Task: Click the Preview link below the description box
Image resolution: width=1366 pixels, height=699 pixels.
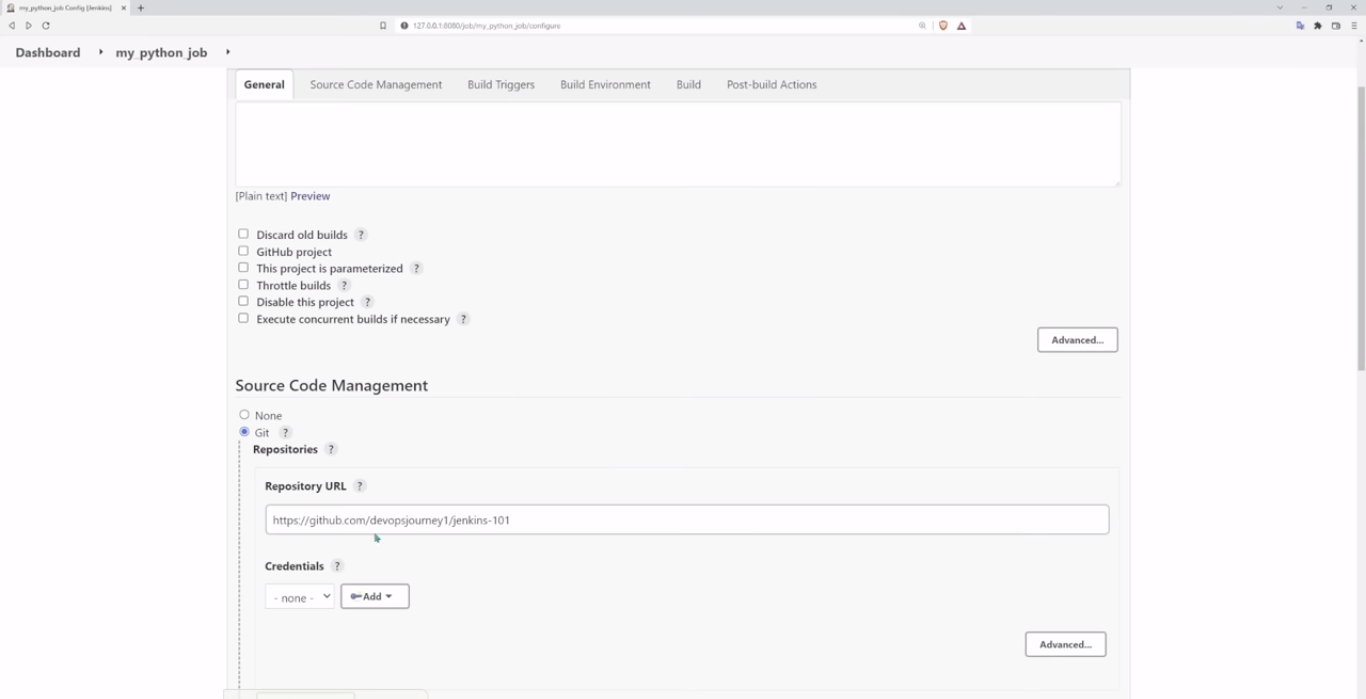Action: [310, 195]
